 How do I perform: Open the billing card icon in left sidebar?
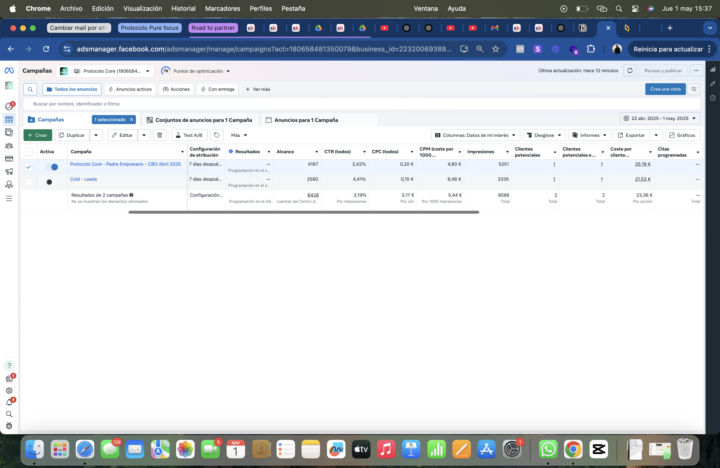pyautogui.click(x=9, y=158)
